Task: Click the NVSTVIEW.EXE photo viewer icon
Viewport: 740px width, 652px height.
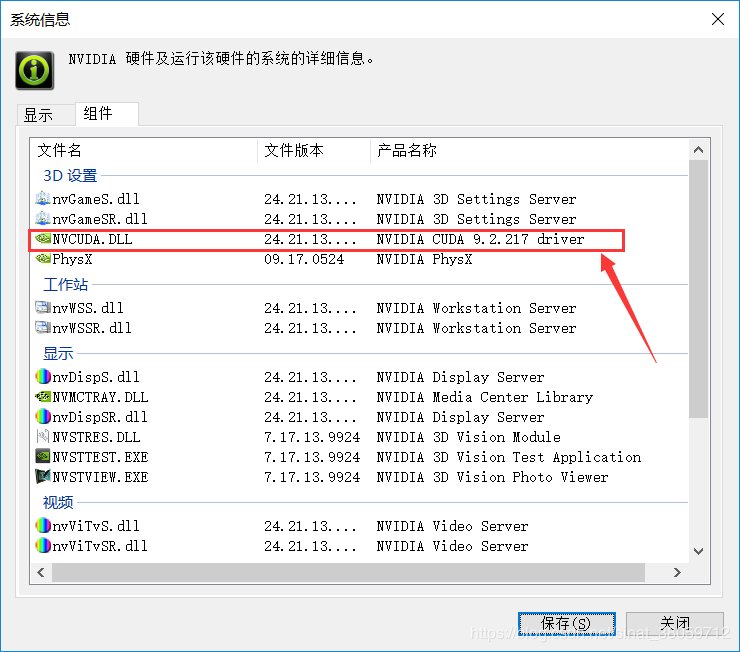Action: click(43, 476)
